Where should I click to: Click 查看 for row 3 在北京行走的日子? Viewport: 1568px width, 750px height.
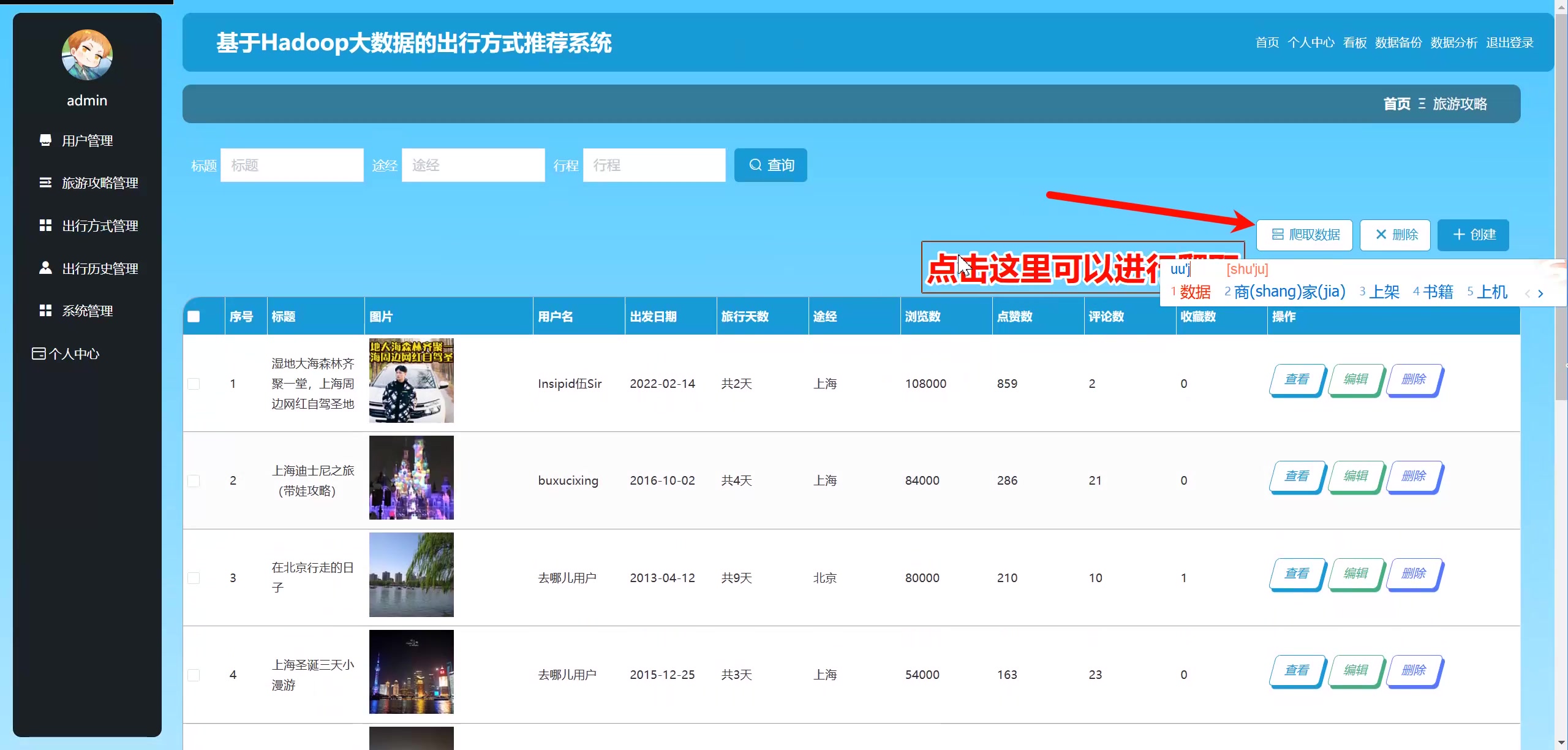pyautogui.click(x=1297, y=574)
